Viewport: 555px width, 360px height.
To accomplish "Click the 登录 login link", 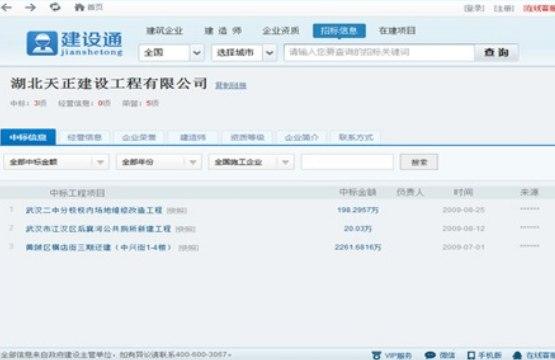I will (474, 8).
